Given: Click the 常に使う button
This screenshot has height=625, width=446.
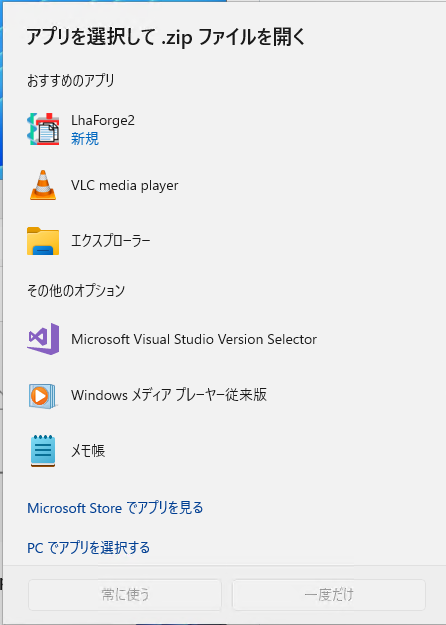Looking at the screenshot, I should tap(125, 595).
